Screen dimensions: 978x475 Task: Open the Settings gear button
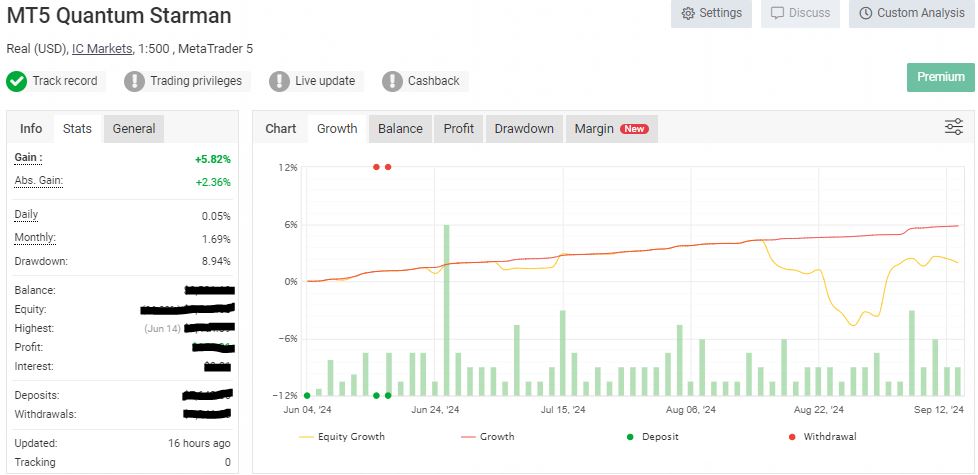(711, 13)
